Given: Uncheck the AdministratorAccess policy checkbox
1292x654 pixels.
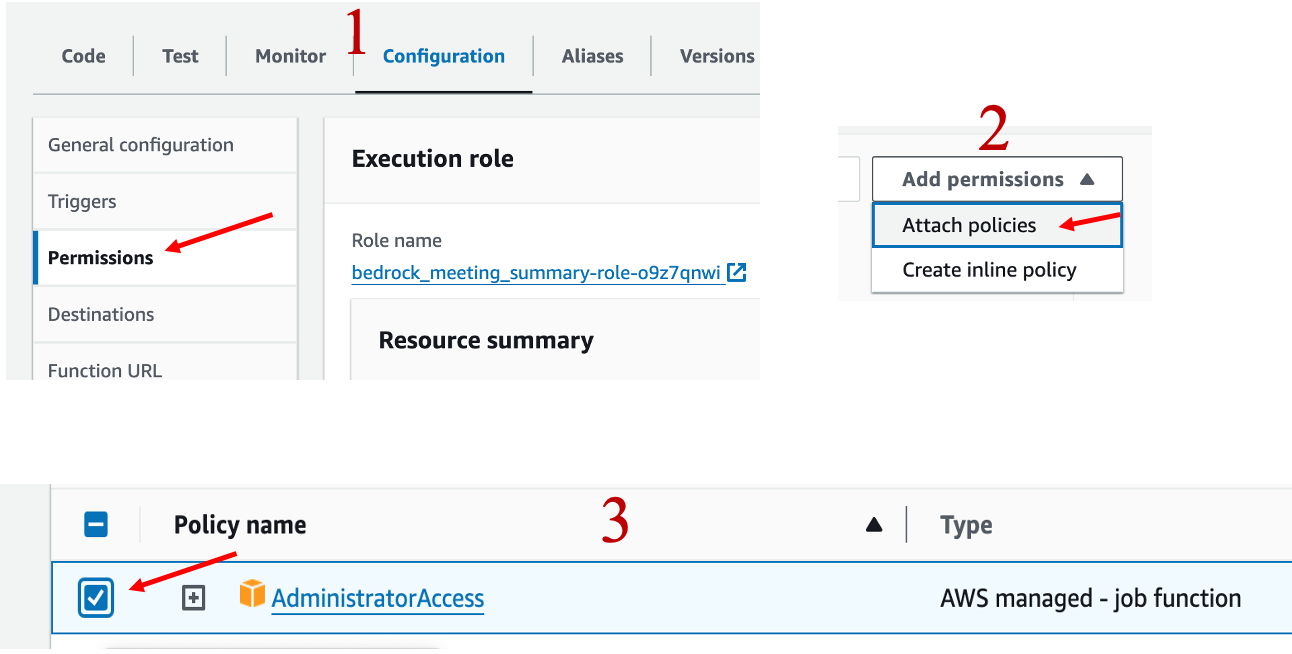Looking at the screenshot, I should (96, 598).
